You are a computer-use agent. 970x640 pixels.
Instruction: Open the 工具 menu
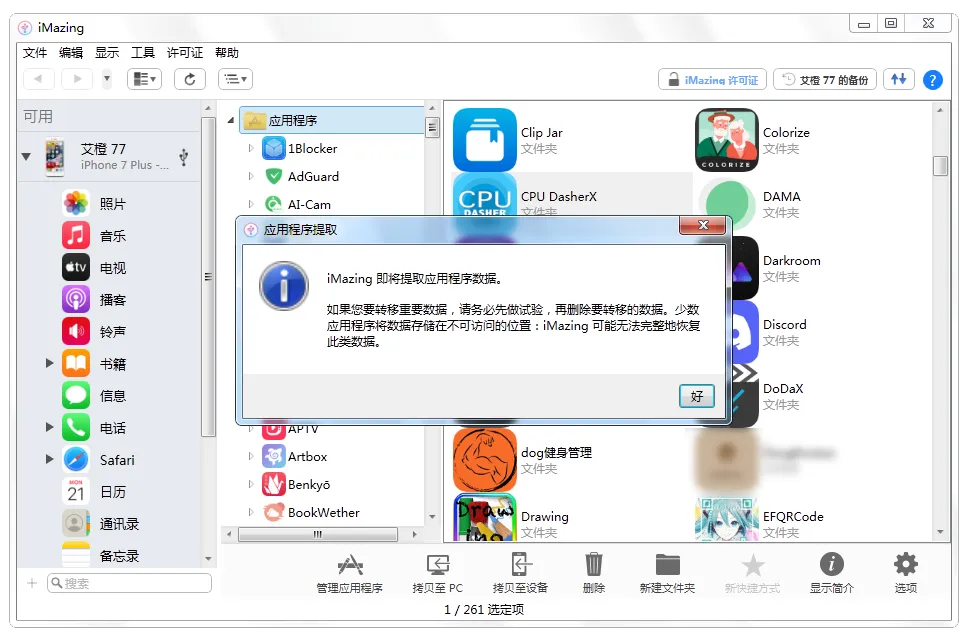[x=143, y=53]
